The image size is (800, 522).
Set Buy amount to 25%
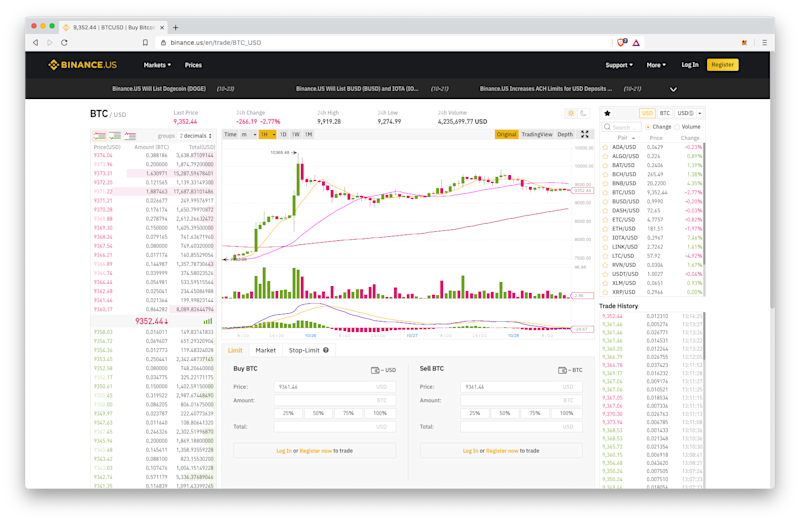[288, 413]
